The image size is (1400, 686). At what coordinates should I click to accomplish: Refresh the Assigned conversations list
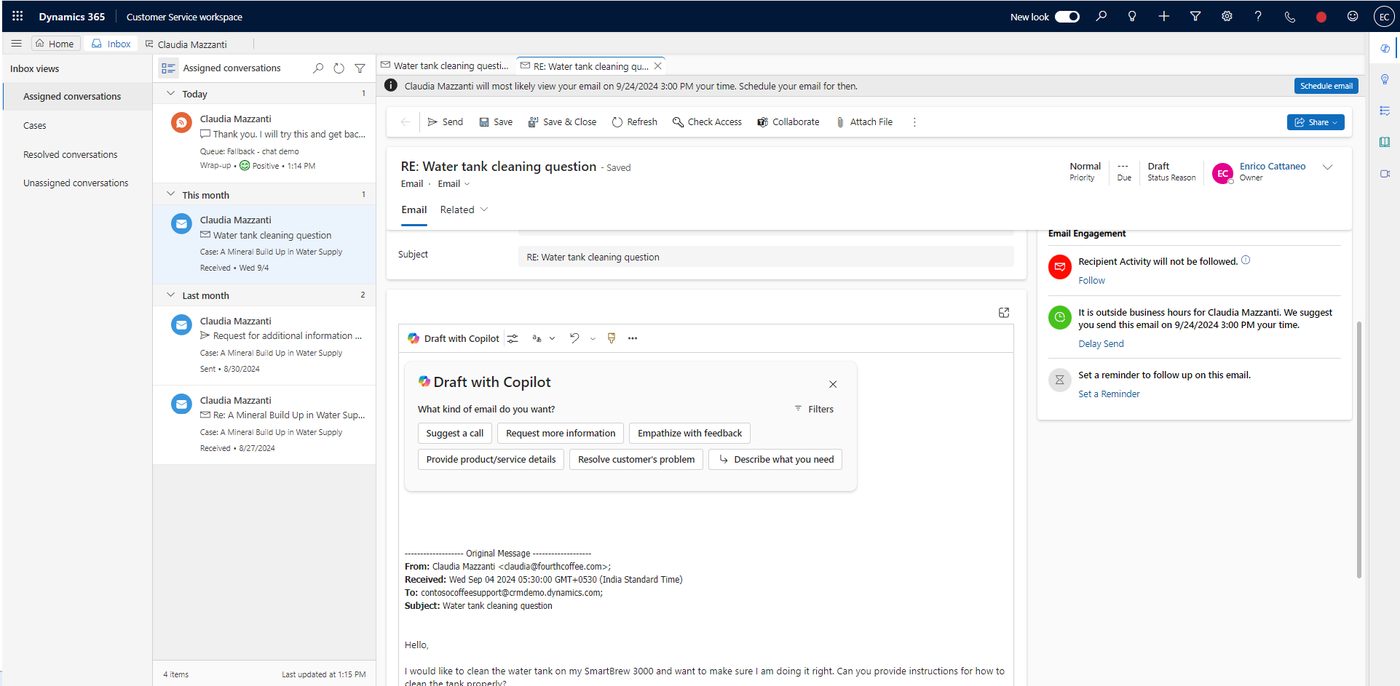[x=339, y=68]
